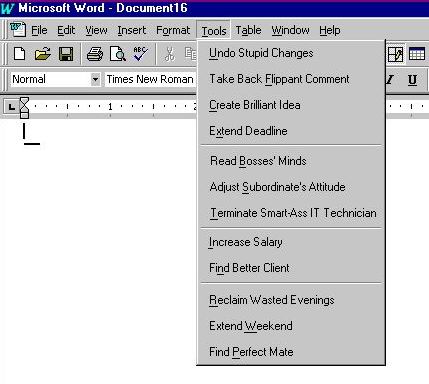
Task: Open the Table menu
Action: 248,30
